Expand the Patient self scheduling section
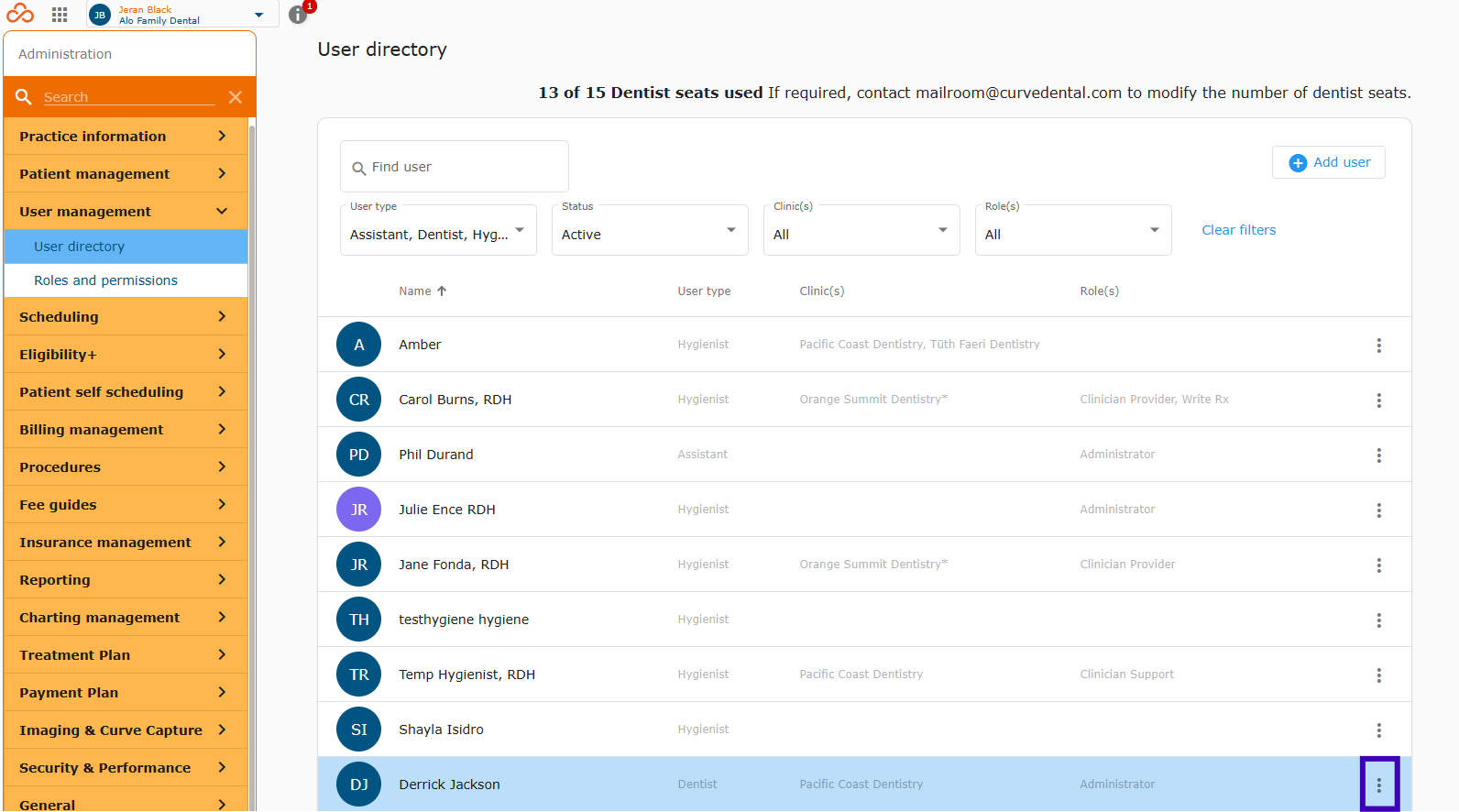This screenshot has width=1459, height=812. tap(126, 392)
